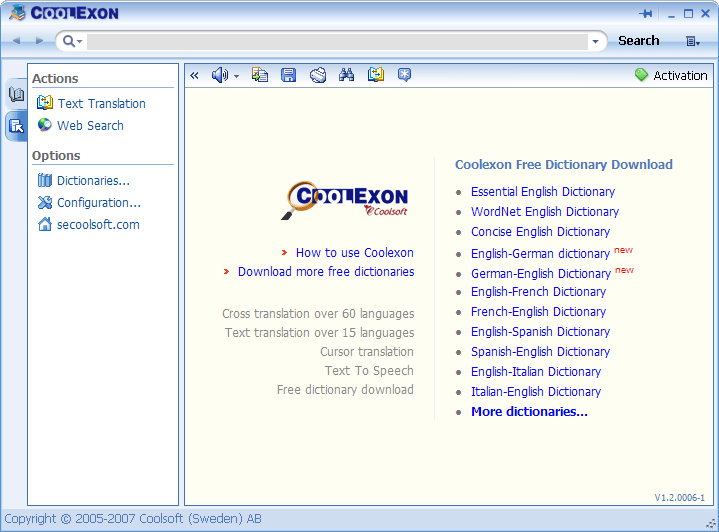Pin the window with the pushpin icon
The width and height of the screenshot is (719, 532).
(646, 14)
